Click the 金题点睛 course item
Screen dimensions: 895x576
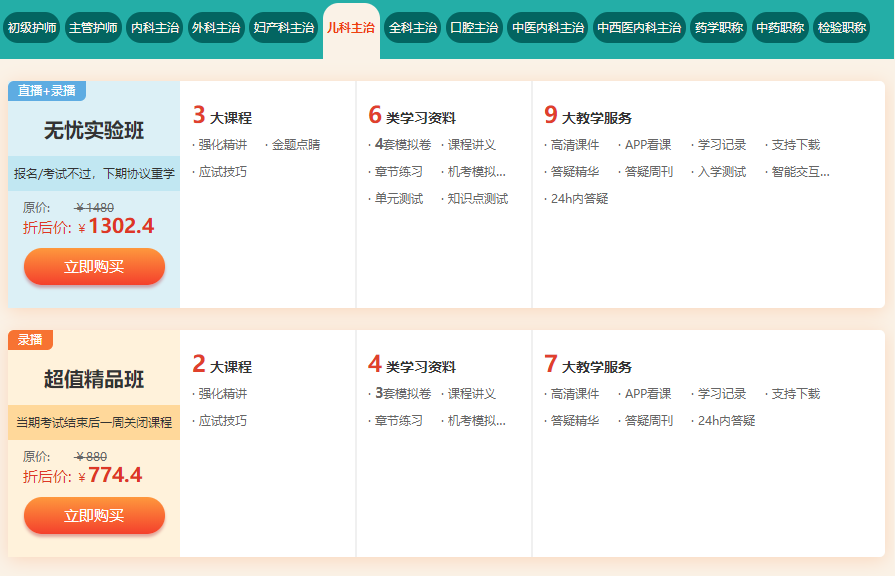click(295, 145)
